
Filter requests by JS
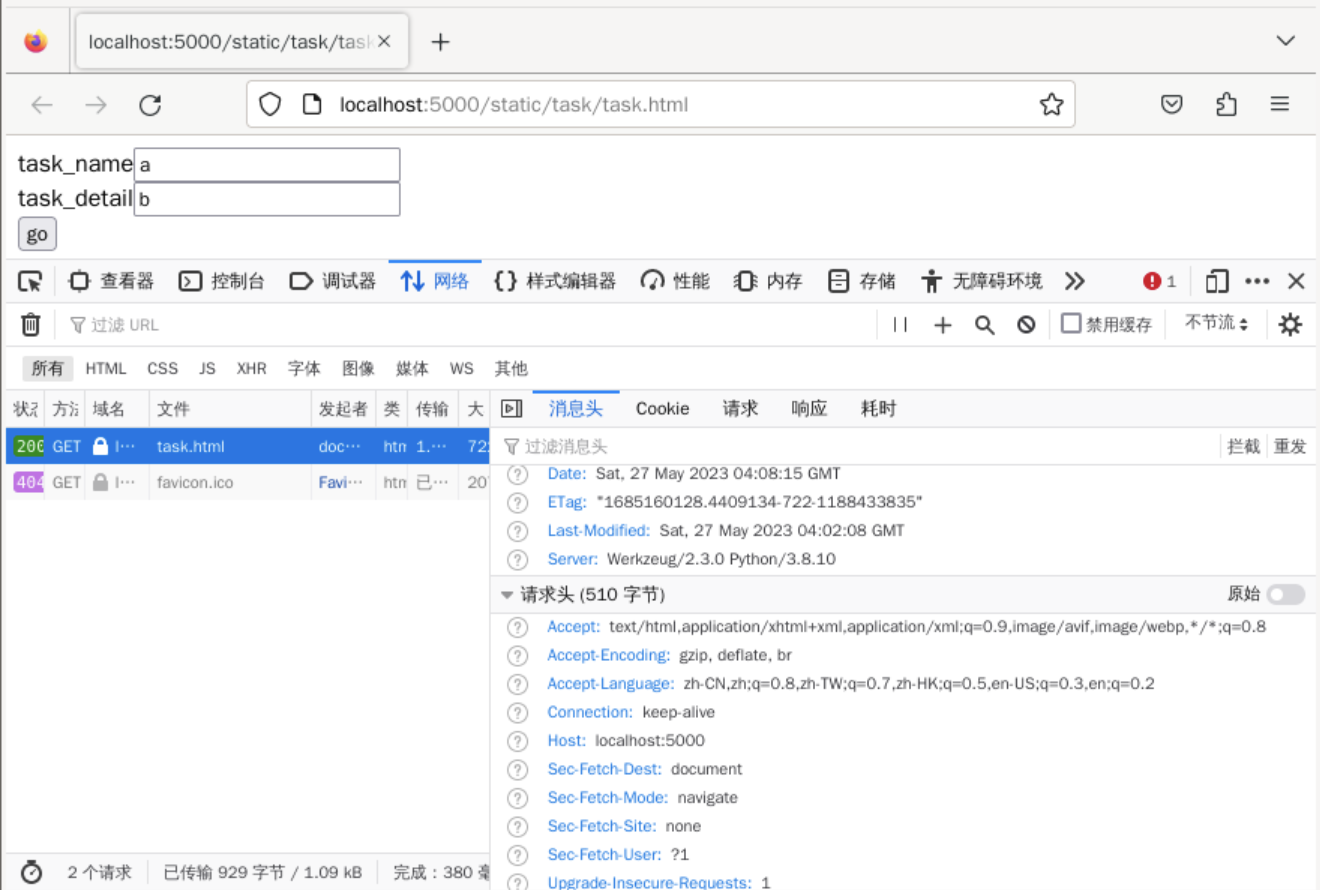tap(207, 368)
